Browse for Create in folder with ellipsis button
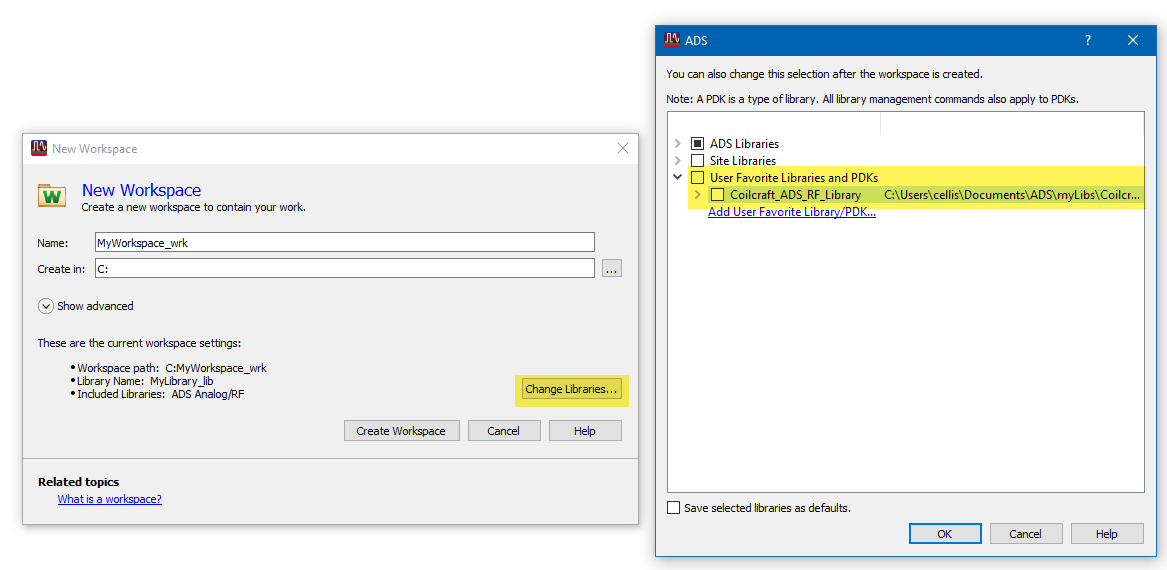The image size is (1167, 570). click(x=612, y=269)
